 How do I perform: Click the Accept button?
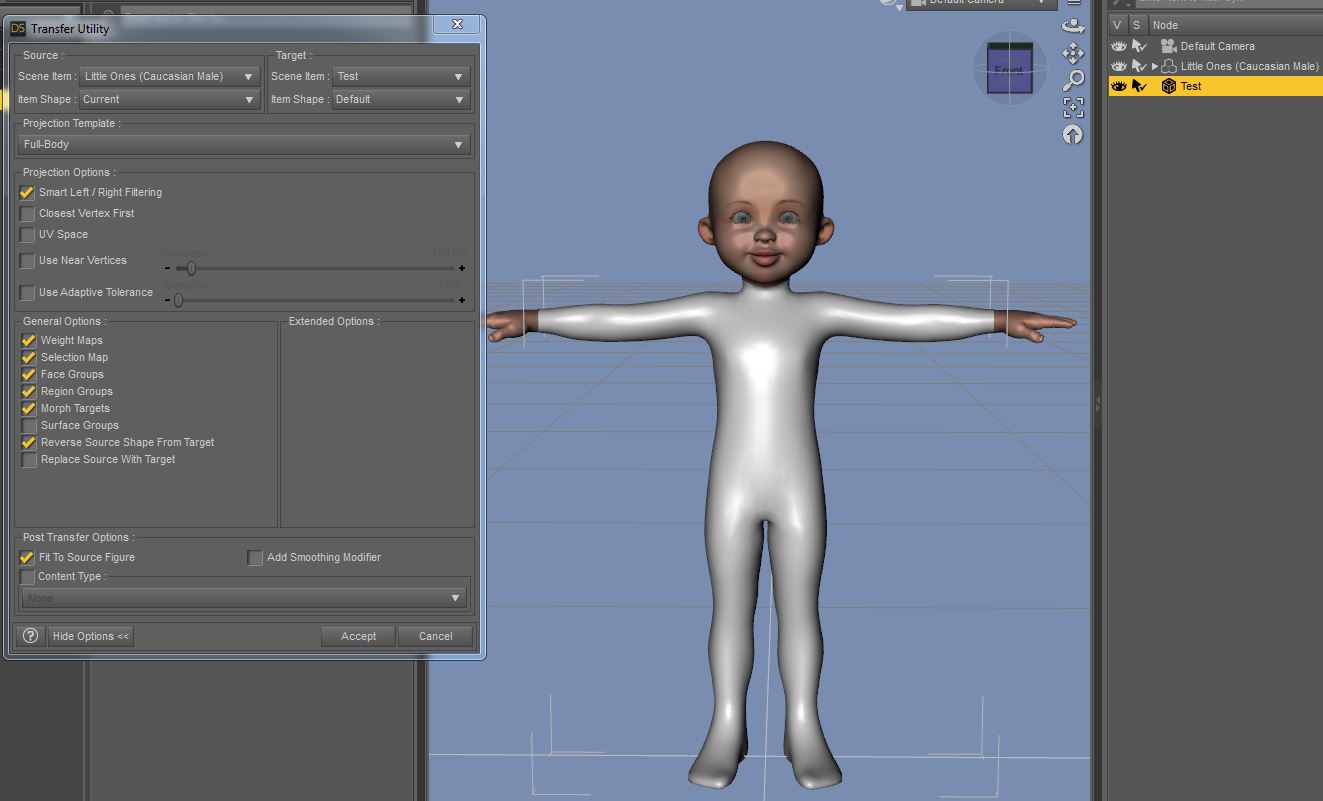[358, 636]
